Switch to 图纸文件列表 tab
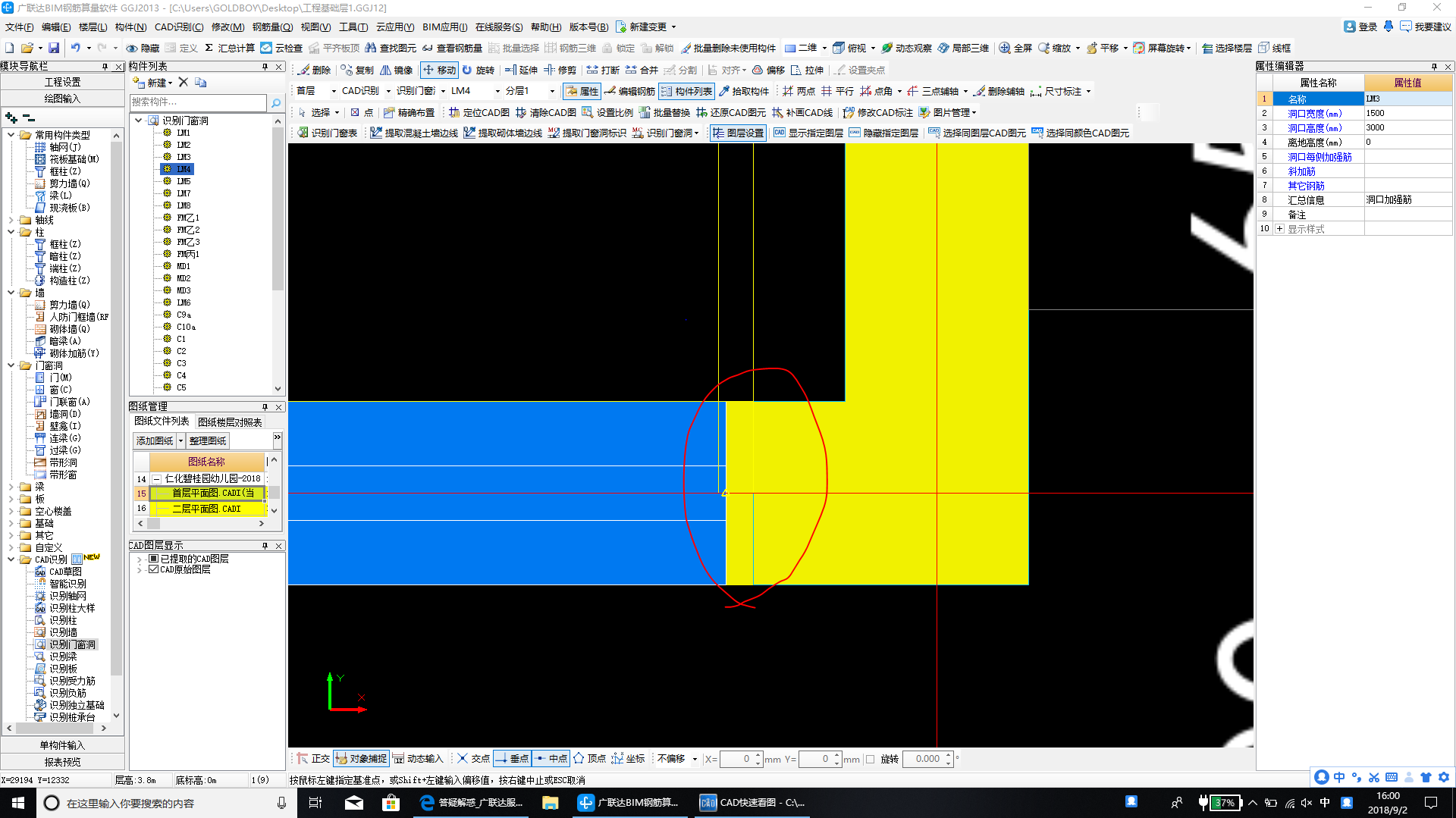The width and height of the screenshot is (1456, 818). [162, 422]
